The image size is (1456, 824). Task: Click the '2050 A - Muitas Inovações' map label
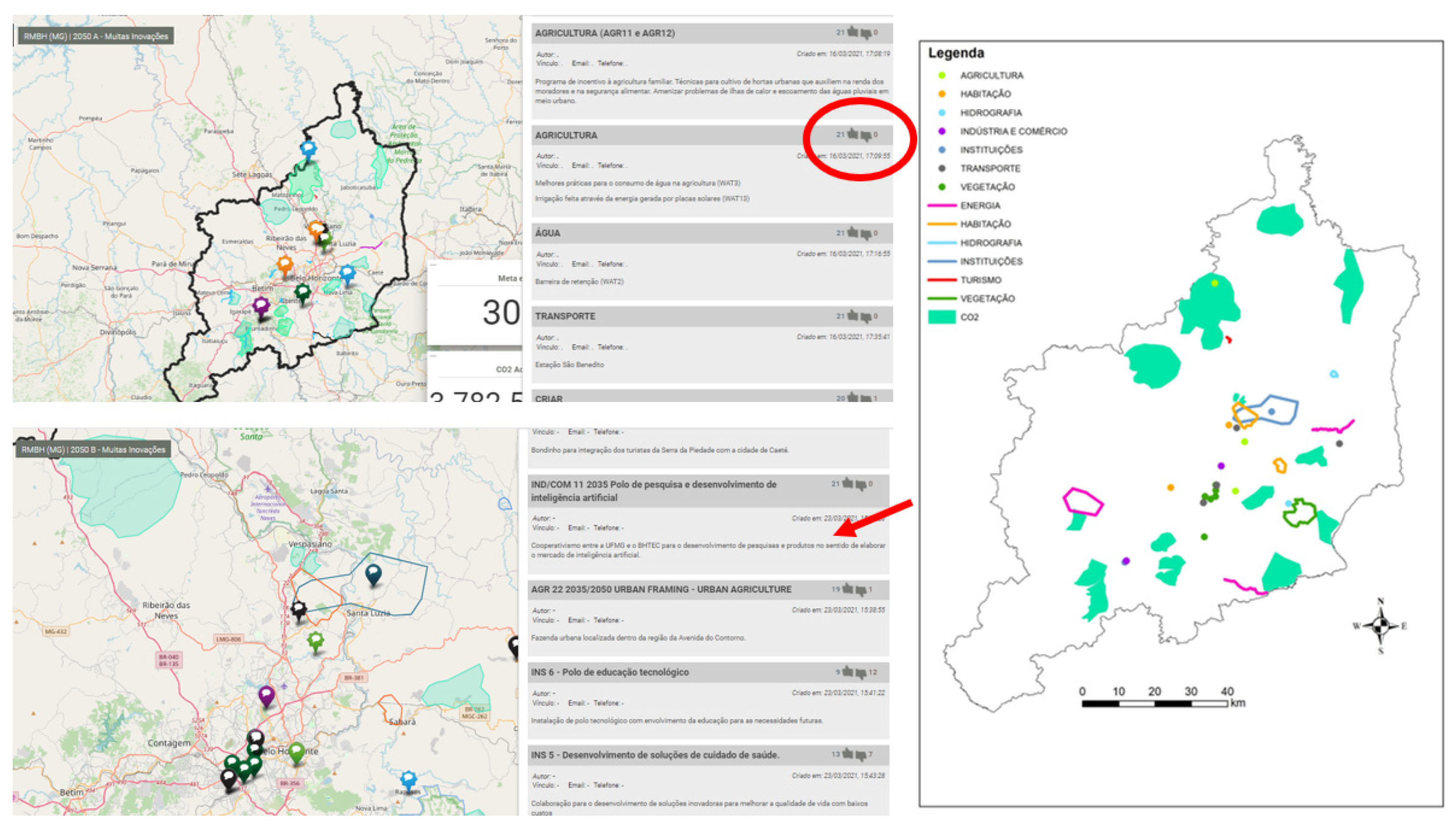coord(96,36)
